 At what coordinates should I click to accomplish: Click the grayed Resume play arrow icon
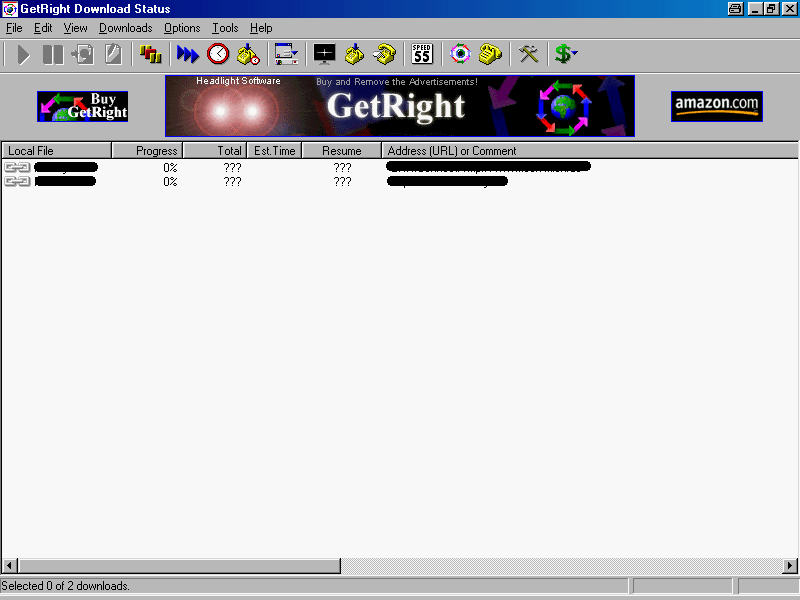(24, 54)
